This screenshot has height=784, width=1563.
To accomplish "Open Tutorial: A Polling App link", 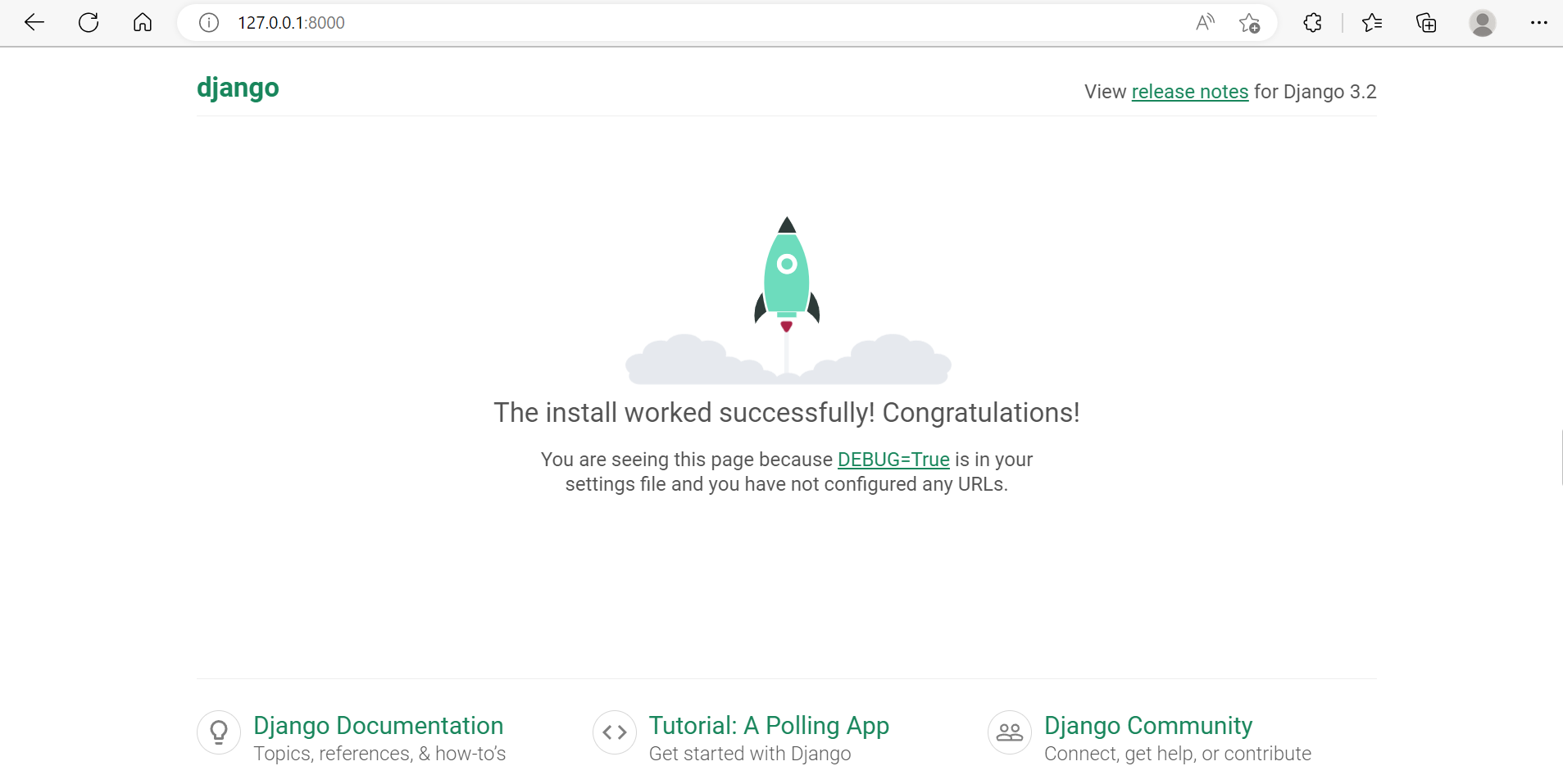I will [769, 726].
